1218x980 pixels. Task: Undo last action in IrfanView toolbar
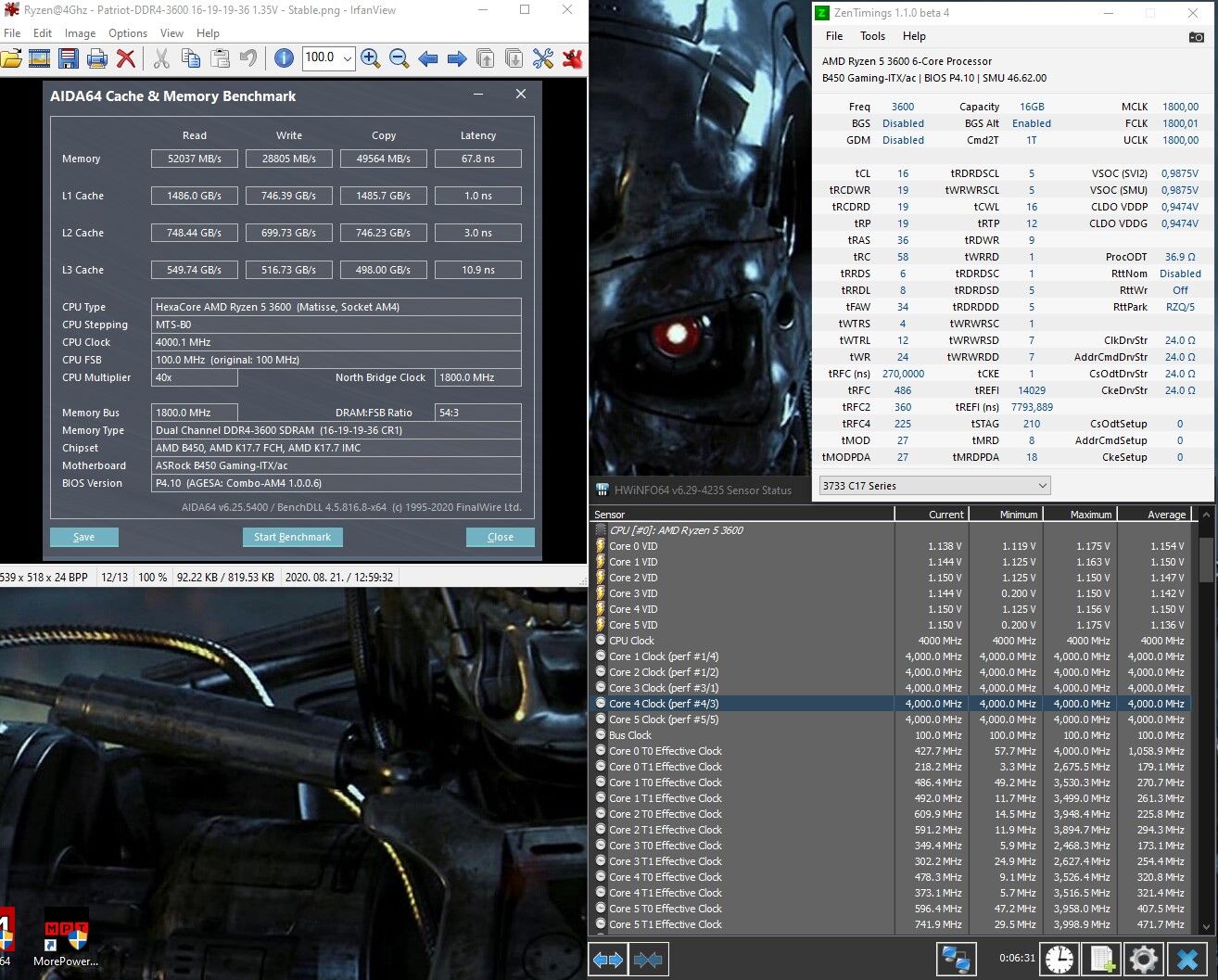[248, 58]
